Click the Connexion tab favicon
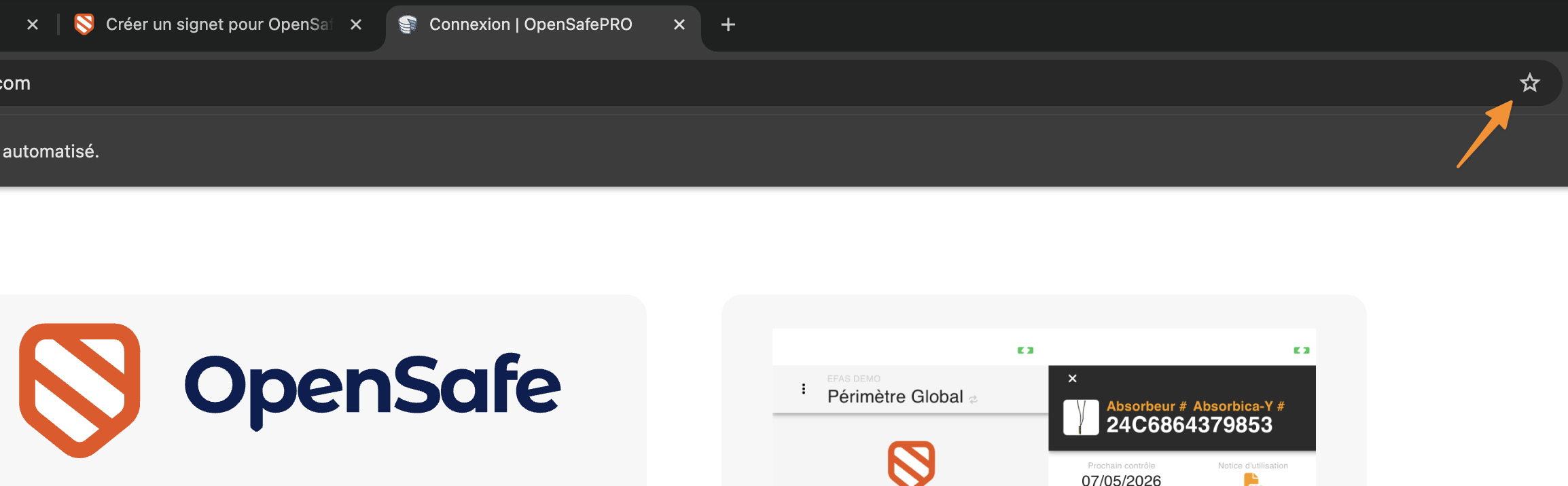Image resolution: width=1568 pixels, height=486 pixels. (408, 25)
